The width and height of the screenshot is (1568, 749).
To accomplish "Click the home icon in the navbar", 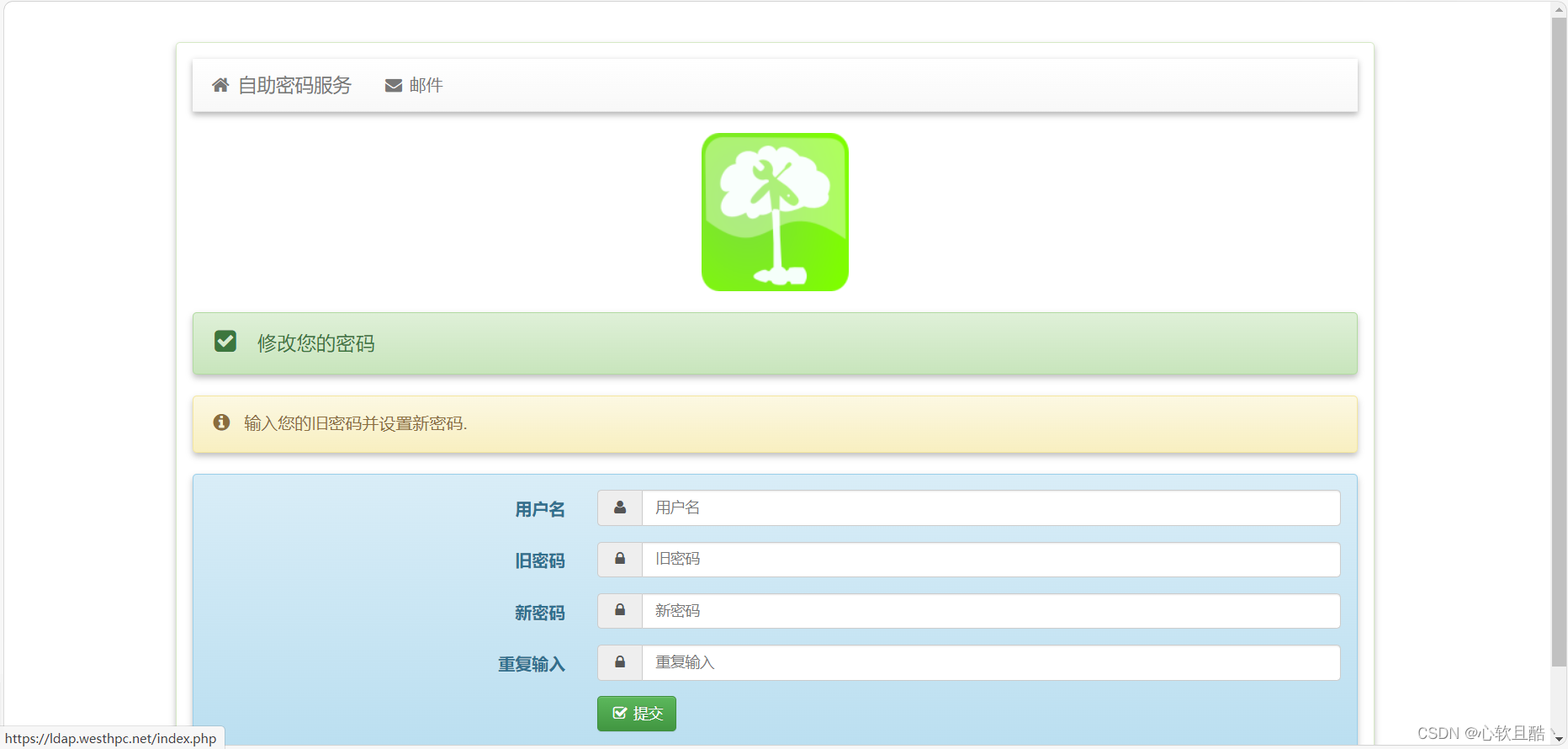I will point(220,85).
